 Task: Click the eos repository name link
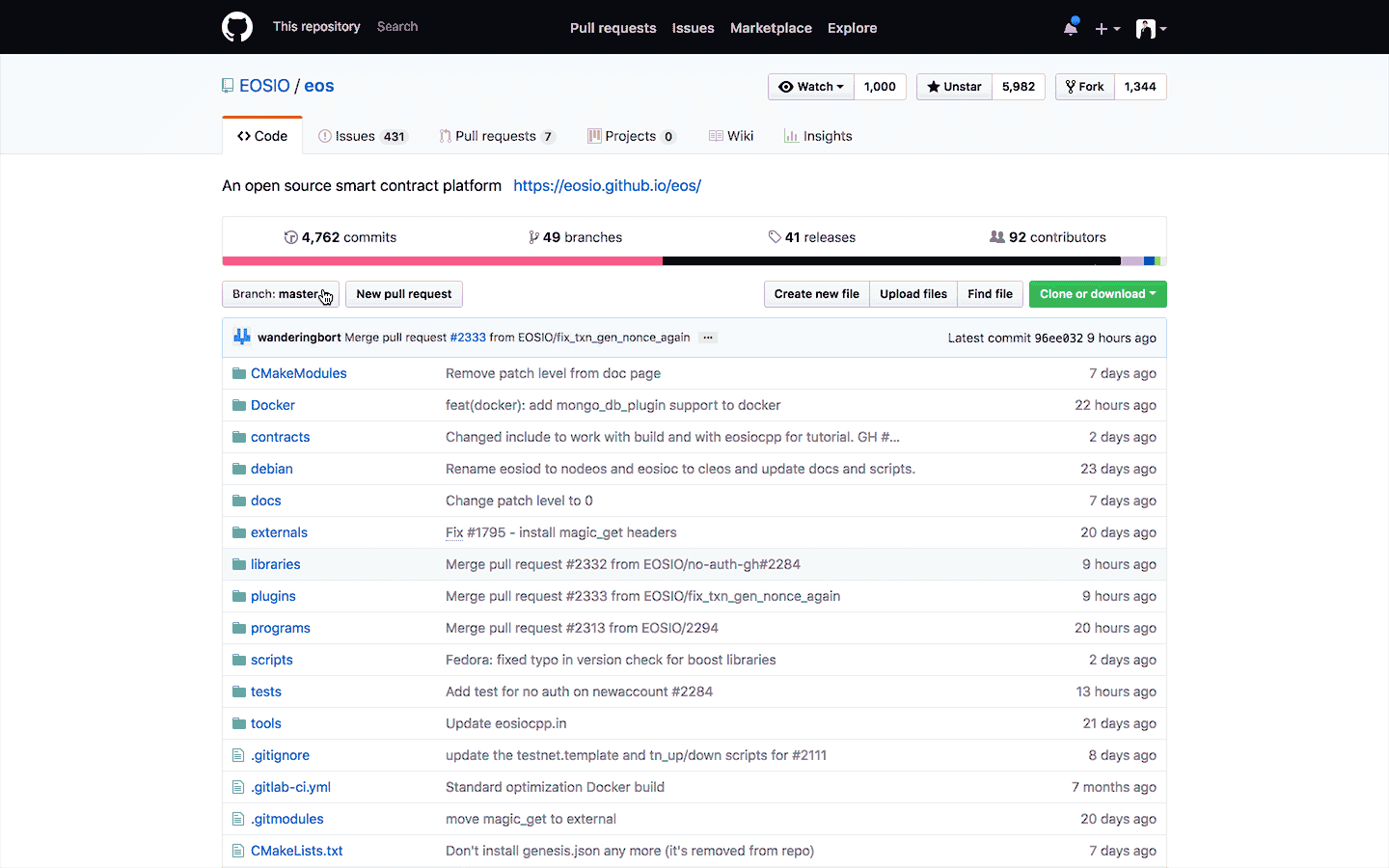click(319, 86)
